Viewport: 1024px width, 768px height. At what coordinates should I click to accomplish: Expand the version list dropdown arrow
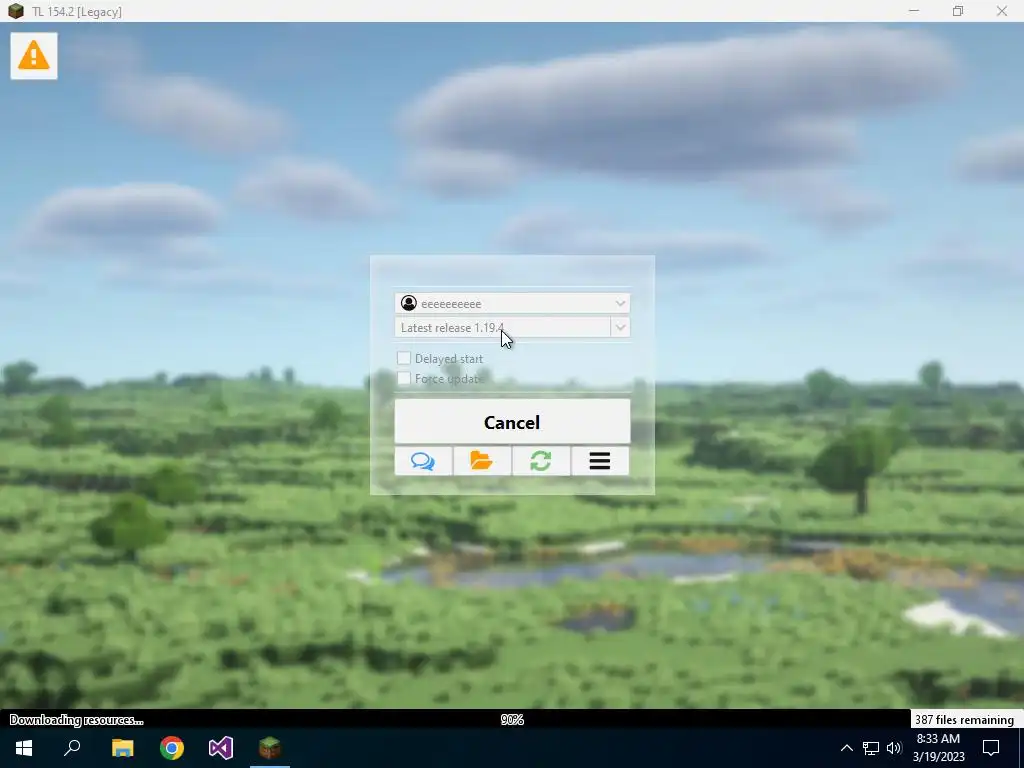tap(620, 327)
